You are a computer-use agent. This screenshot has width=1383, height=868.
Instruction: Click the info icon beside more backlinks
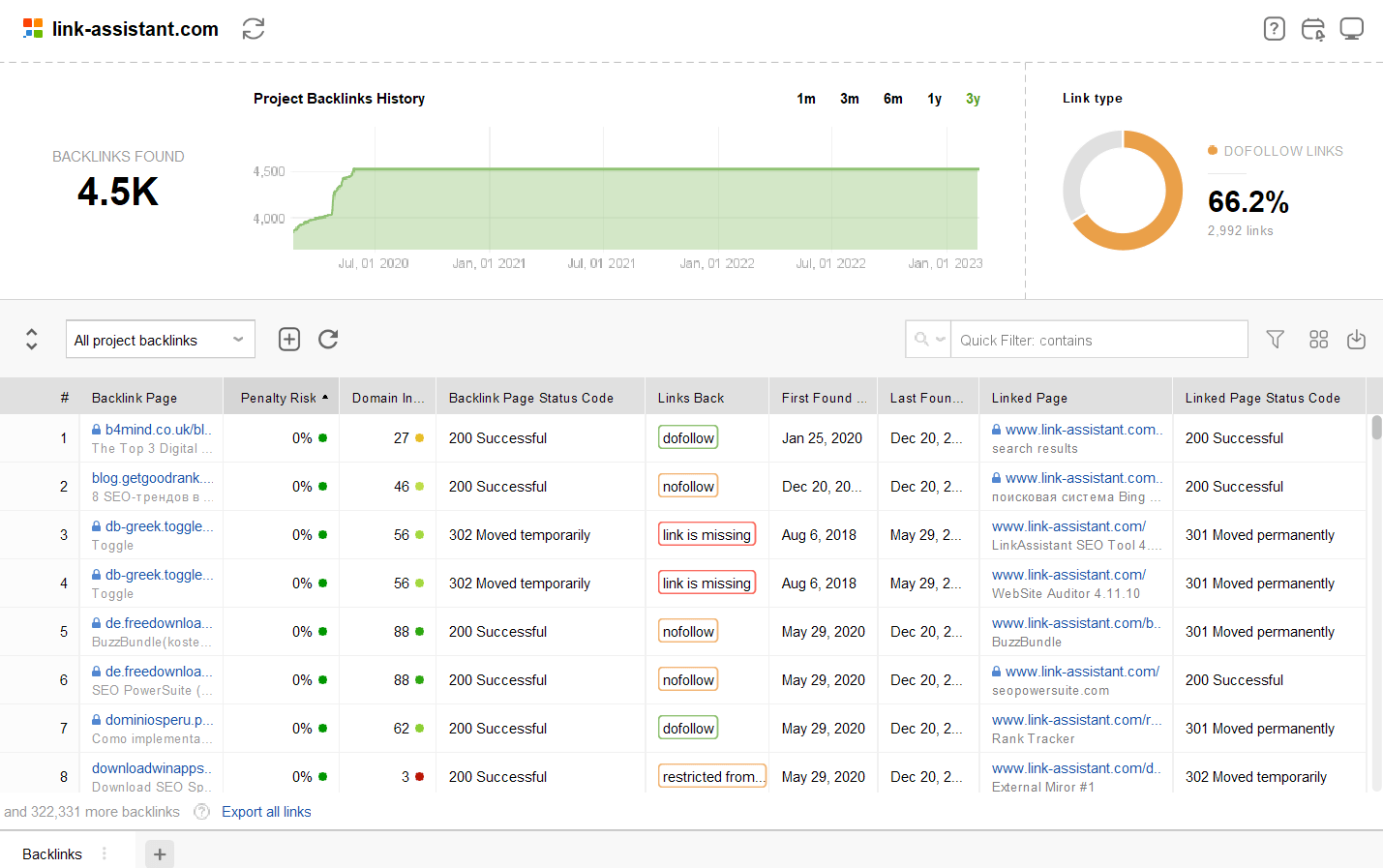pyautogui.click(x=201, y=812)
